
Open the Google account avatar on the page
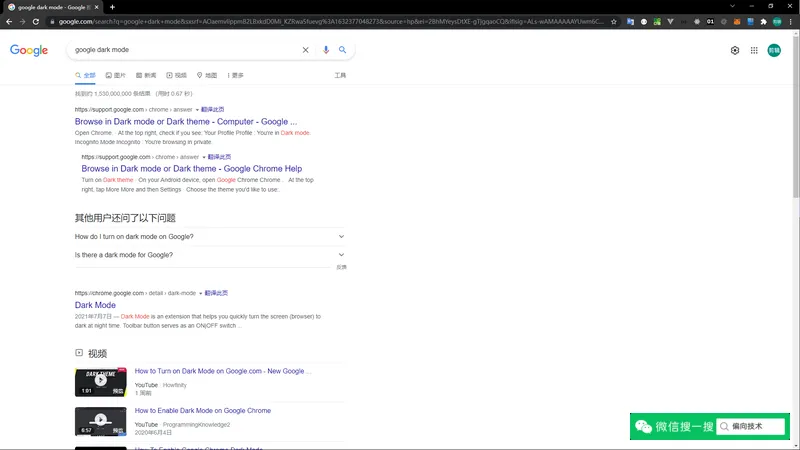(x=774, y=50)
